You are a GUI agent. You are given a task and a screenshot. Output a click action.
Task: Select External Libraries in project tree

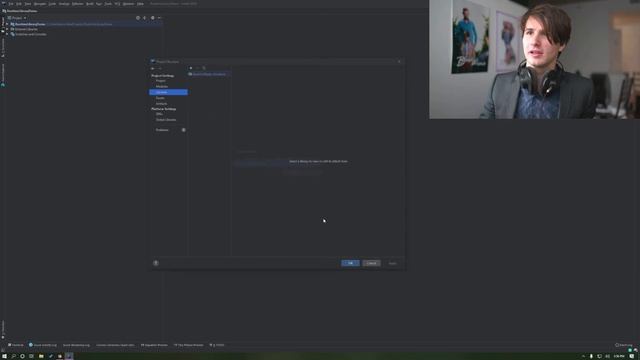tap(26, 29)
